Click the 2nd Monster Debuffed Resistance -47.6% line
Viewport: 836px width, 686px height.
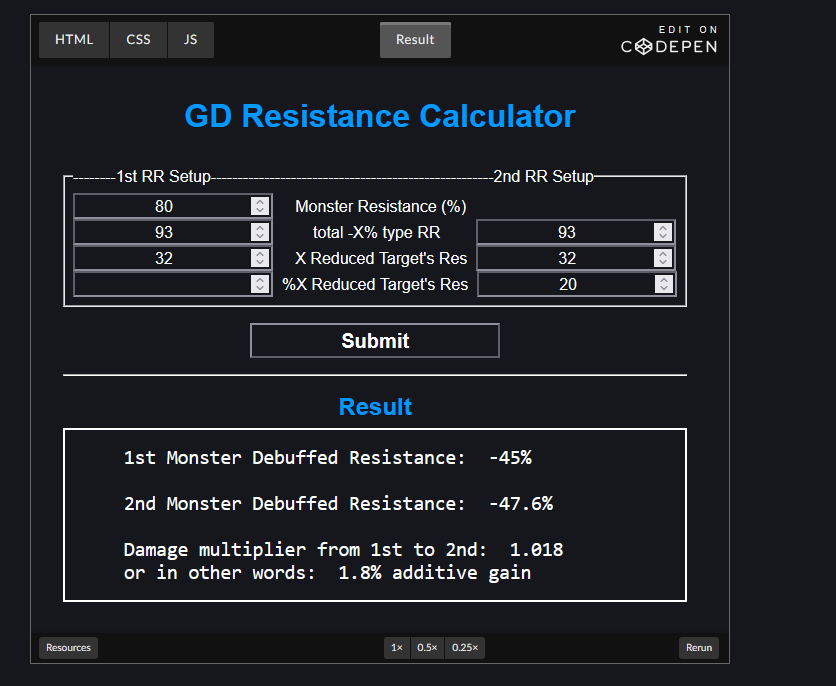(339, 503)
